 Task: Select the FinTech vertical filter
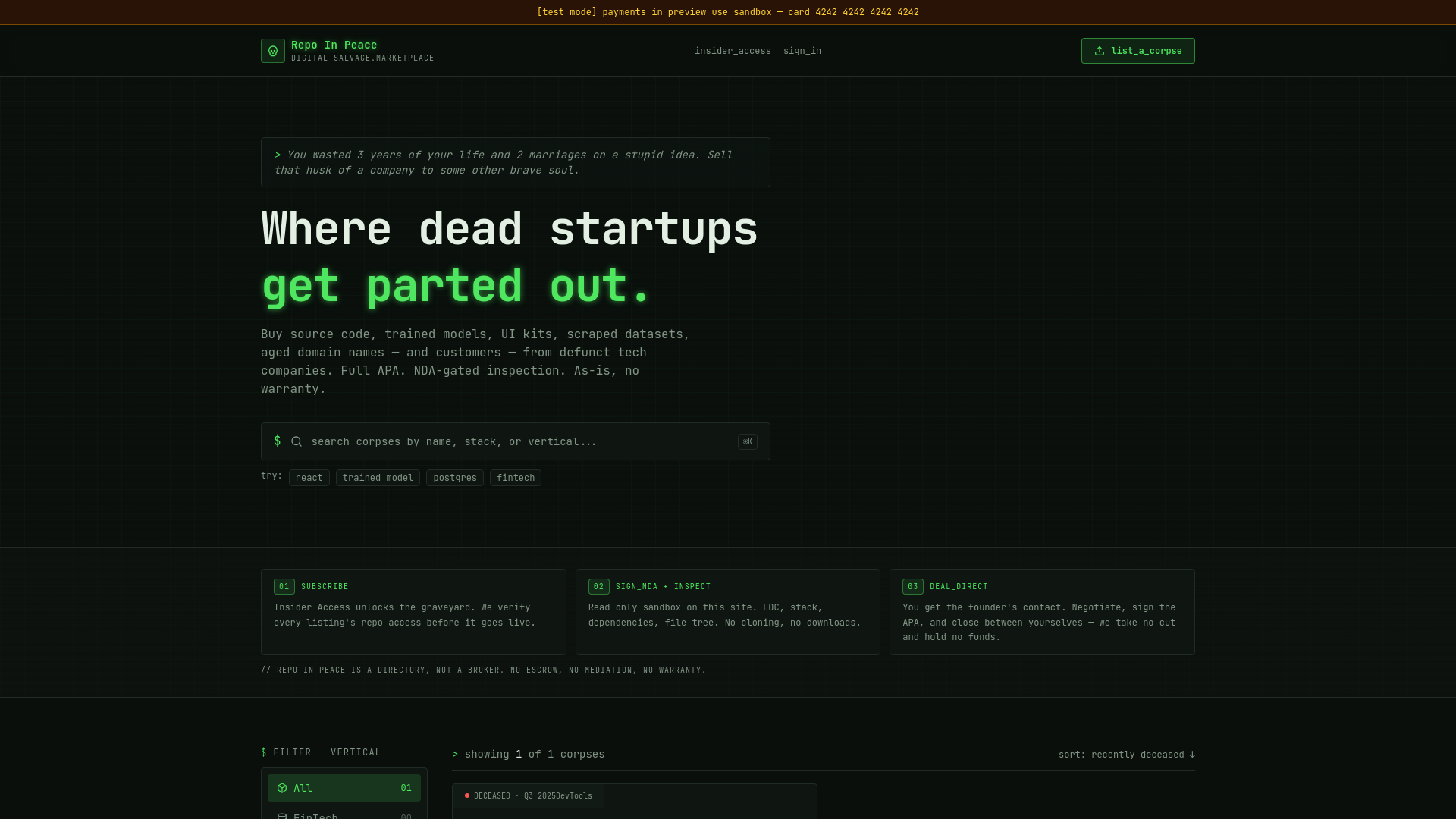[x=344, y=813]
